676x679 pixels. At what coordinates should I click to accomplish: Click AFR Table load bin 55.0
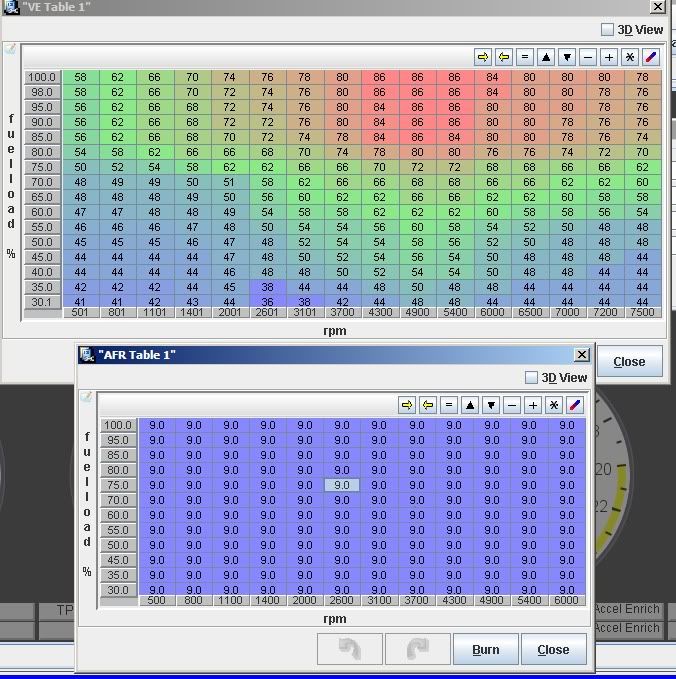118,530
